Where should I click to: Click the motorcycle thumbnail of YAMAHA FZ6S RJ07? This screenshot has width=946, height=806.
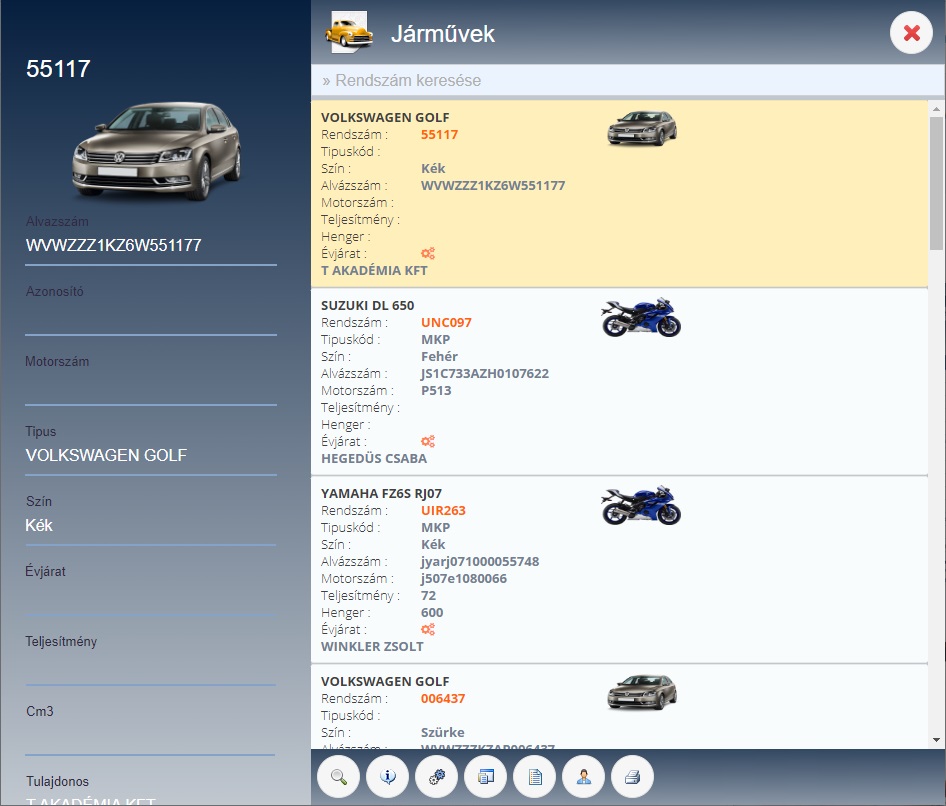point(641,505)
